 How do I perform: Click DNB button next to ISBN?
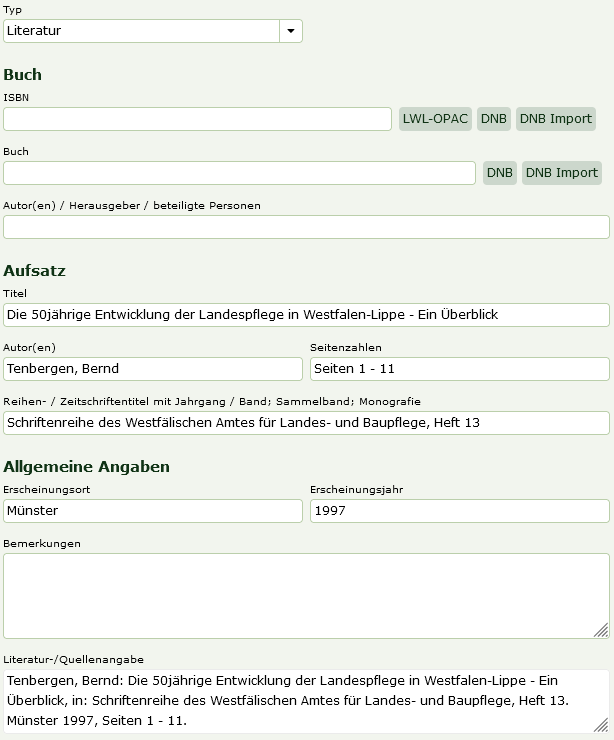(x=494, y=119)
